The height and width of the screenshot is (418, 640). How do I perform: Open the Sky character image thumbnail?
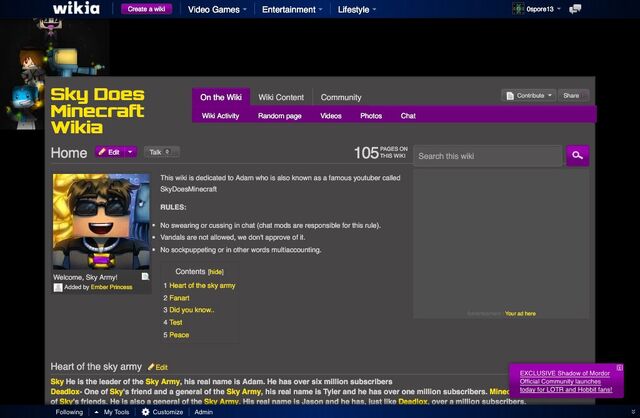click(x=101, y=222)
